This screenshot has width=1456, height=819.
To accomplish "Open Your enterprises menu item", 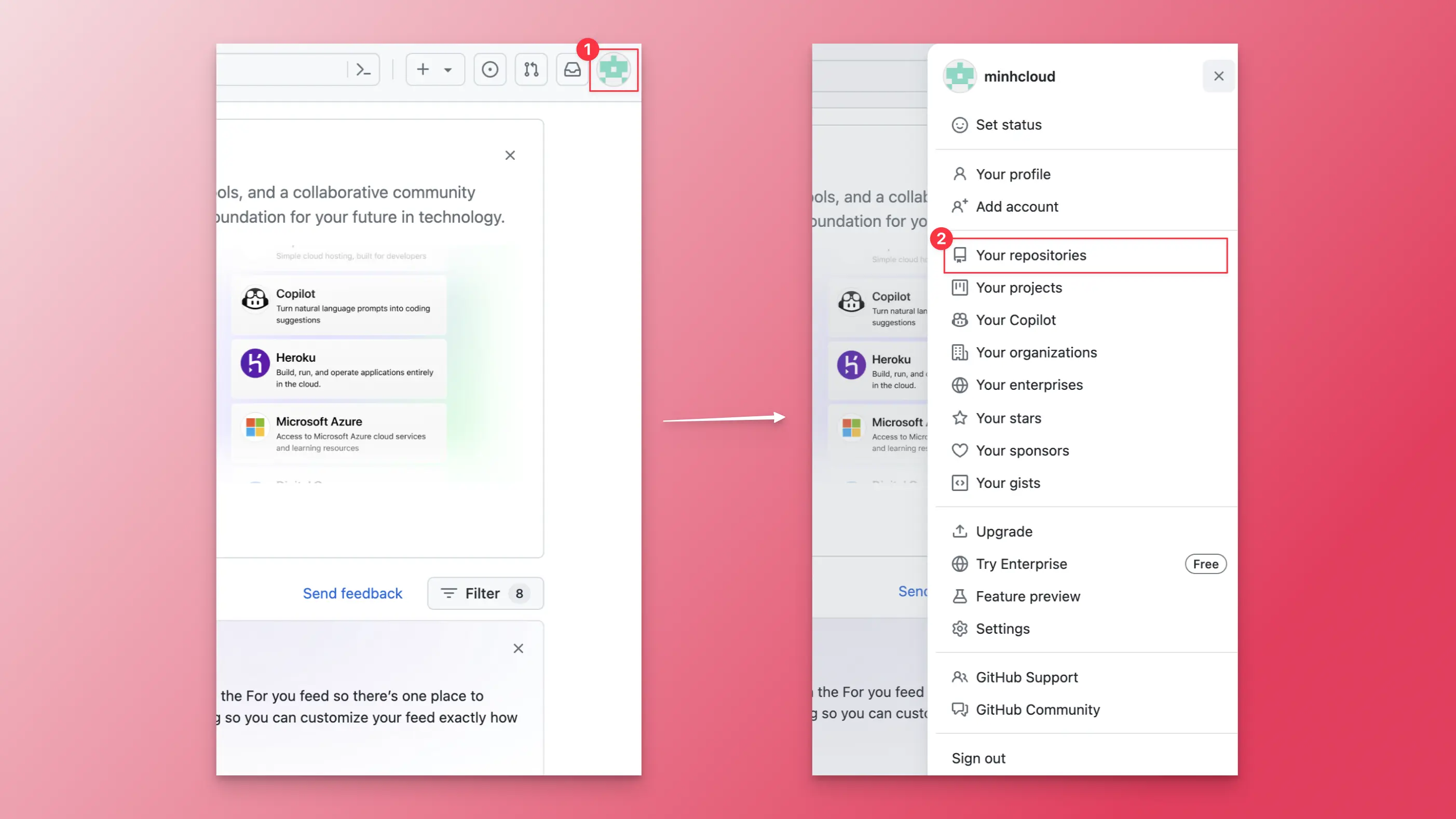I will (1085, 386).
